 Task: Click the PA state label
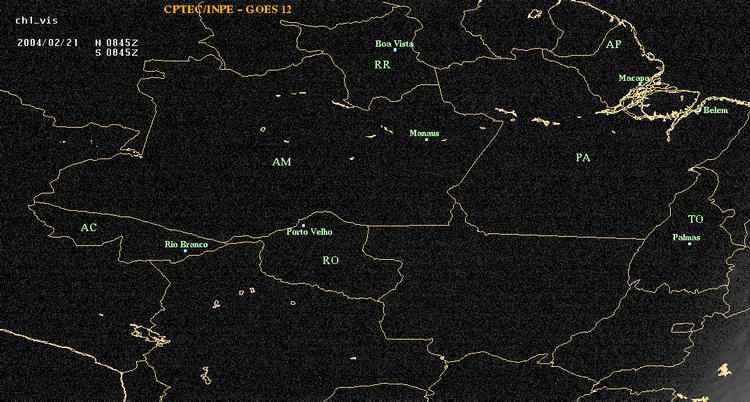point(583,157)
